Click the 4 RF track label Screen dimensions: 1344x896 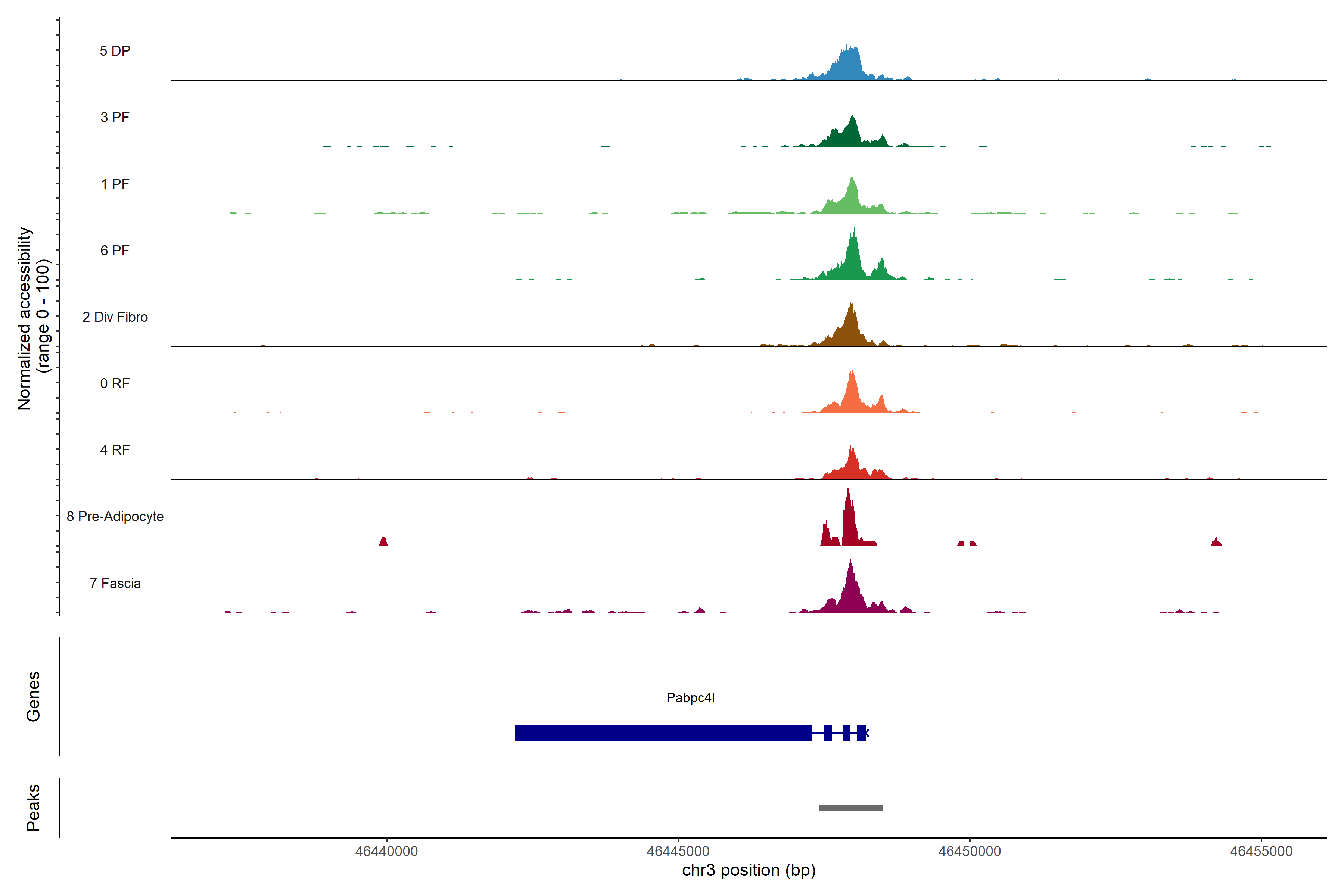coord(115,450)
